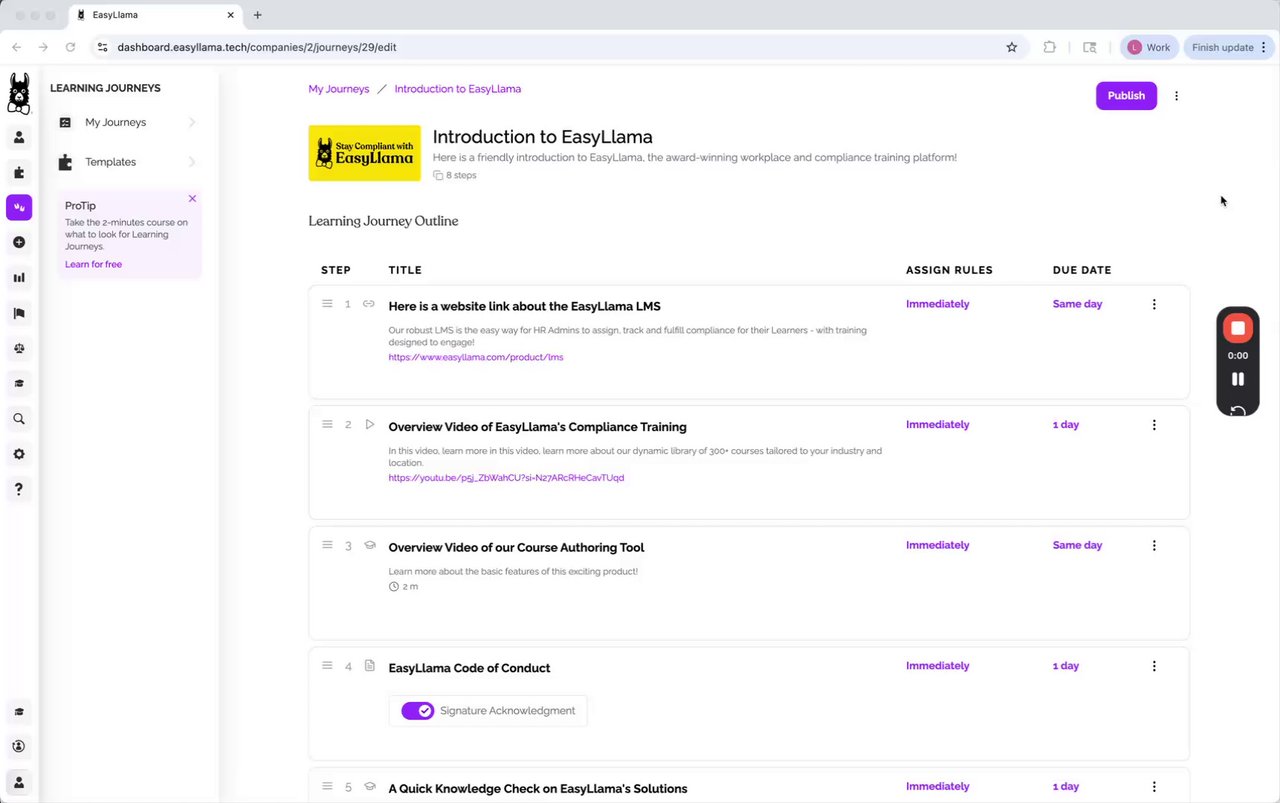This screenshot has width=1280, height=803.
Task: Open the search magnifier in sidebar
Action: tap(19, 419)
